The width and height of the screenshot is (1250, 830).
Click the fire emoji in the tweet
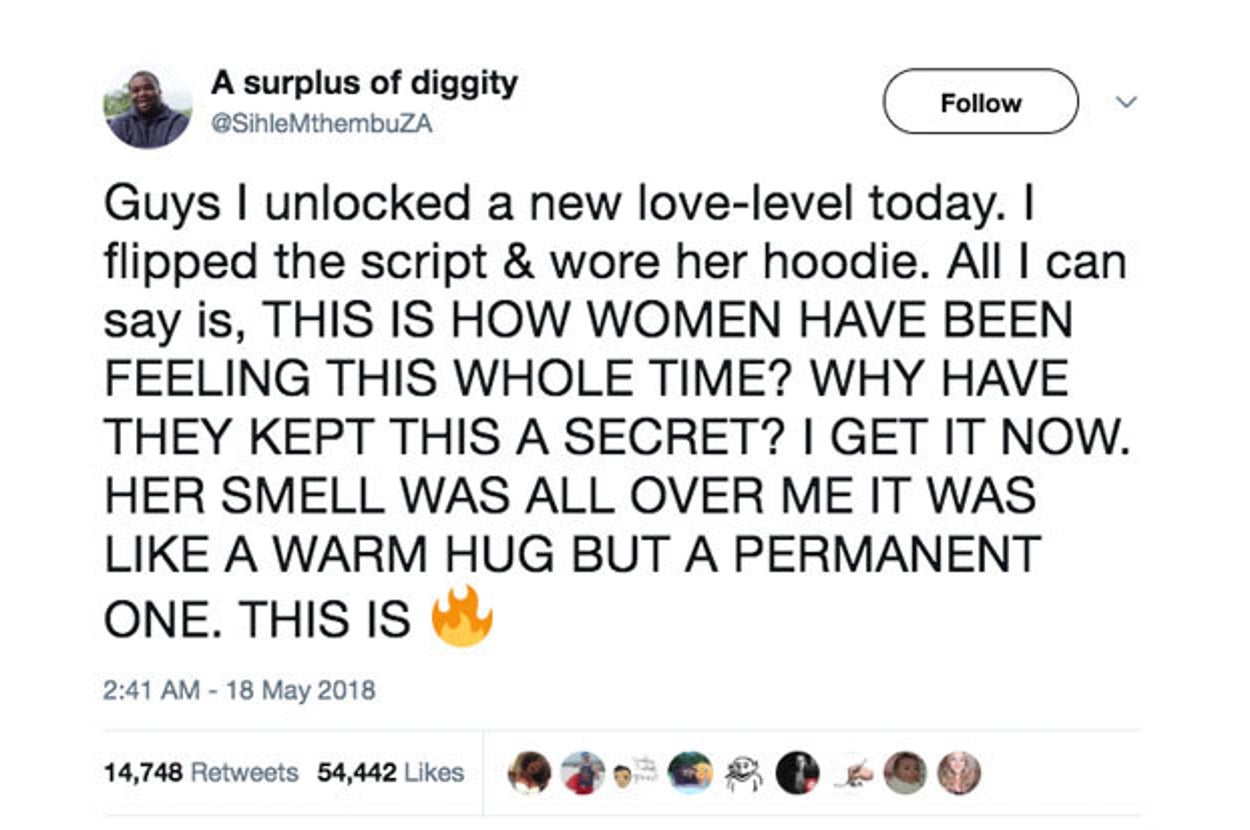(x=462, y=619)
